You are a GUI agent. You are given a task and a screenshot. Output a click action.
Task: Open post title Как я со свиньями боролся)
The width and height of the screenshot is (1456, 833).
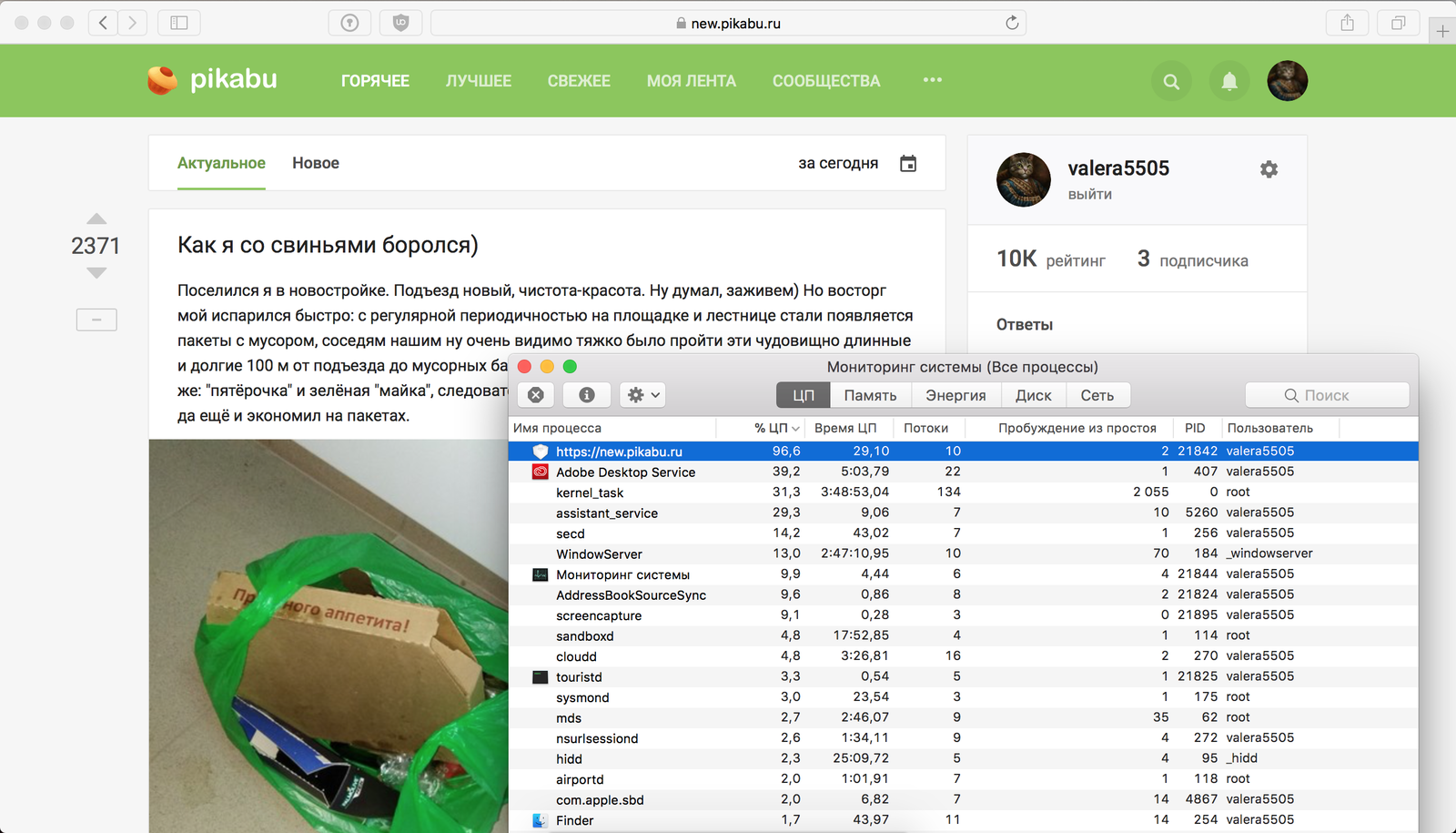(328, 245)
